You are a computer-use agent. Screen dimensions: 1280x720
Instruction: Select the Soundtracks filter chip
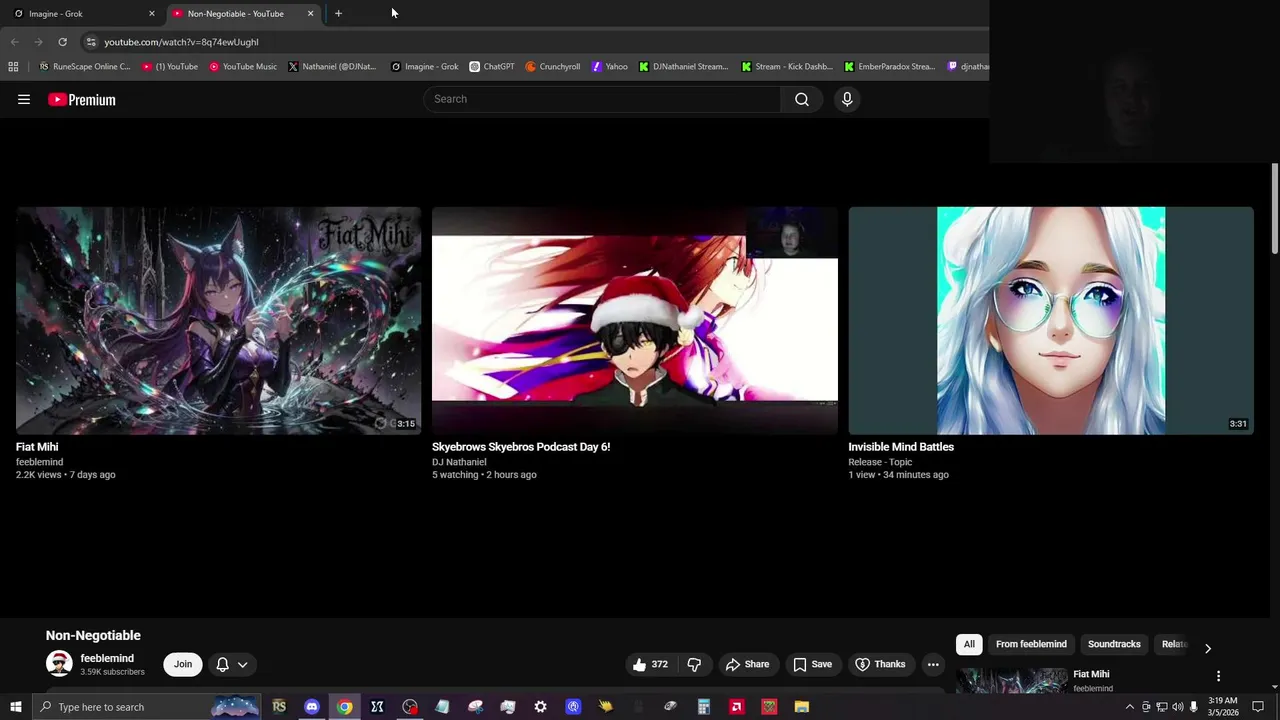(x=1114, y=644)
